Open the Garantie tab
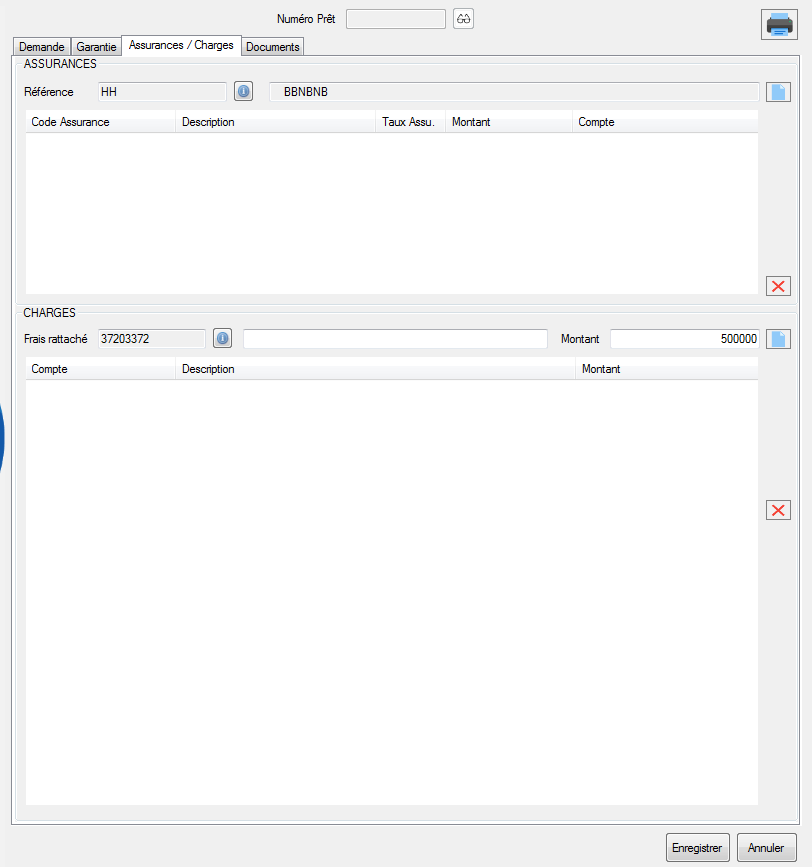 coord(96,47)
